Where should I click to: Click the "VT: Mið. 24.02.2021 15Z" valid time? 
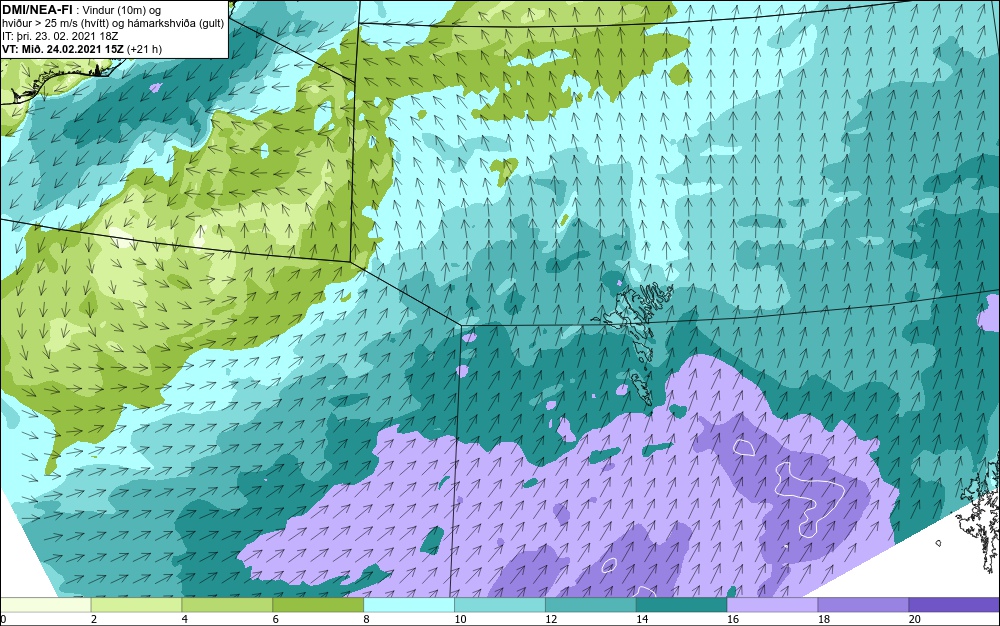(x=63, y=49)
